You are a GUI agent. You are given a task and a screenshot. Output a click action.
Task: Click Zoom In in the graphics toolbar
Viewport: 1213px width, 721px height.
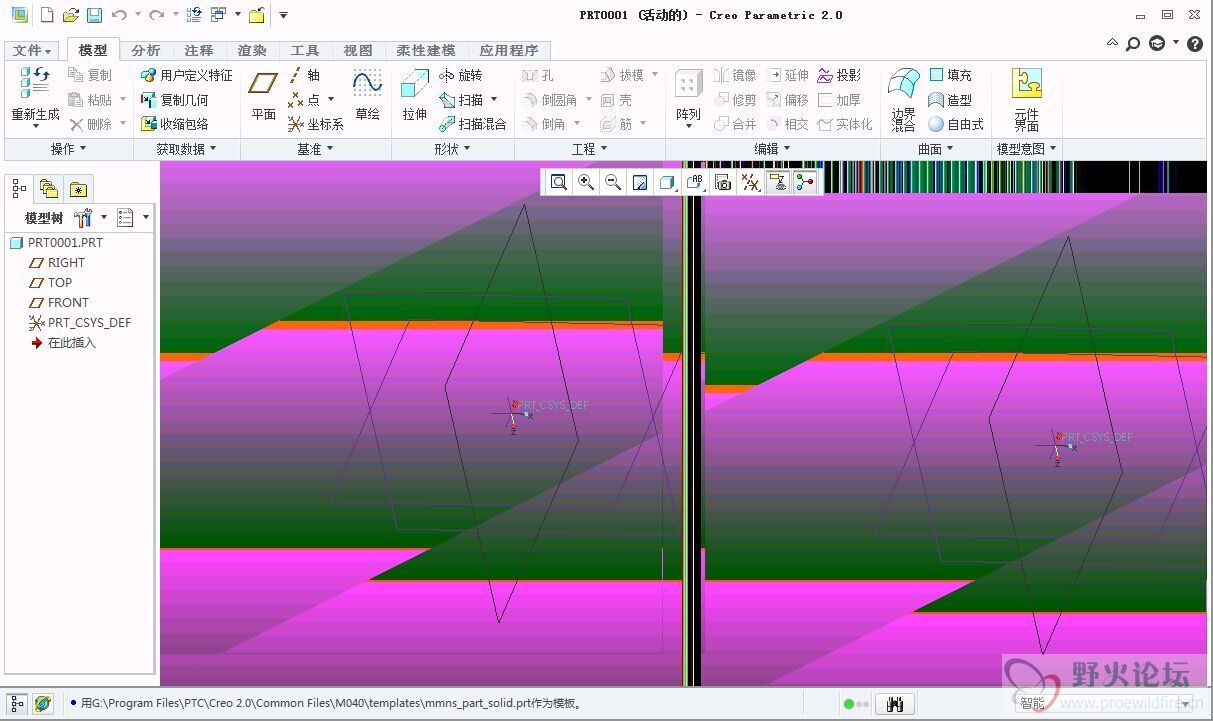(586, 182)
